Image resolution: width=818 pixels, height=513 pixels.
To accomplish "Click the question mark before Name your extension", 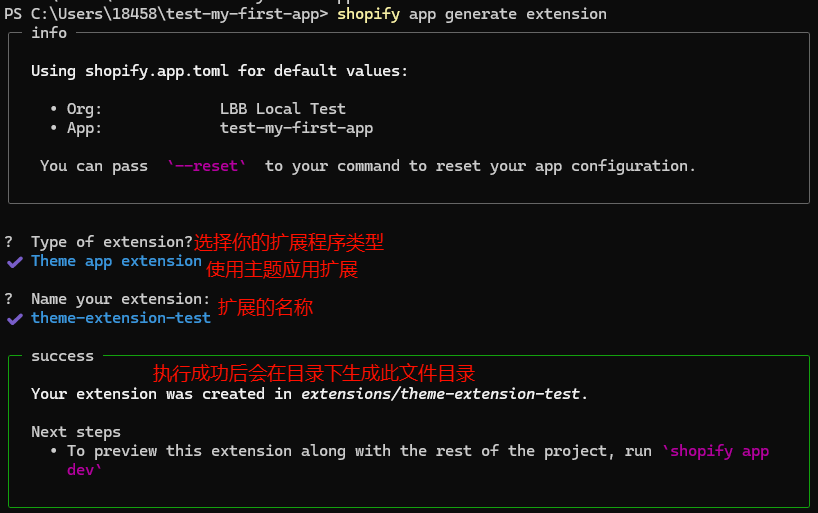I will [9, 299].
